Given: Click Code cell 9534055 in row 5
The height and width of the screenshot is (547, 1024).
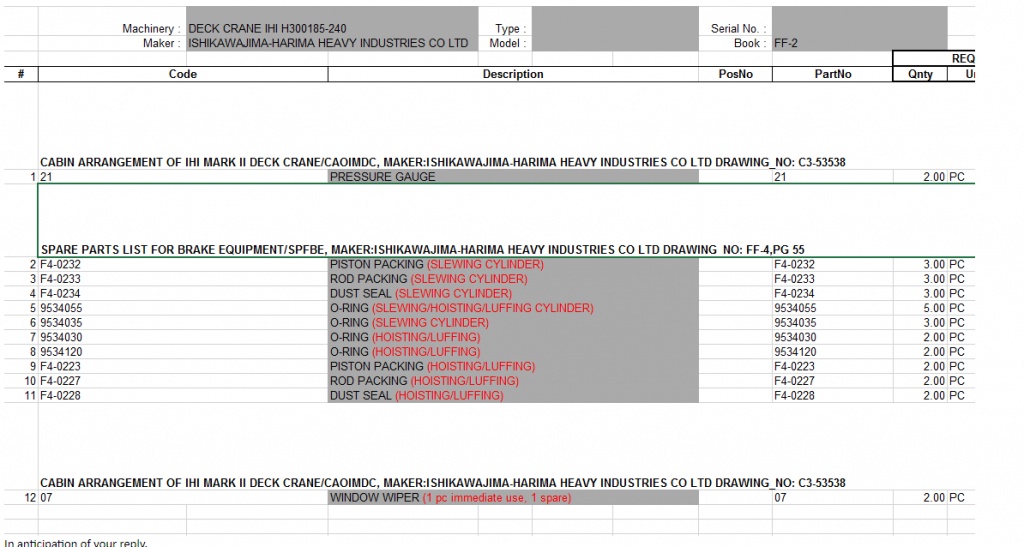Looking at the screenshot, I should point(183,308).
